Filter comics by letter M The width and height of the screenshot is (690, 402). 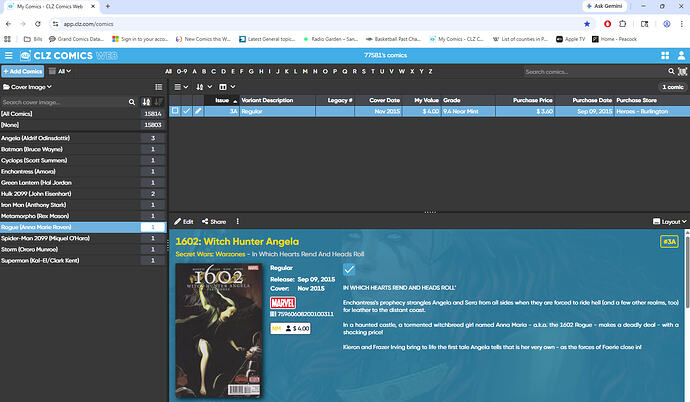[x=305, y=71]
